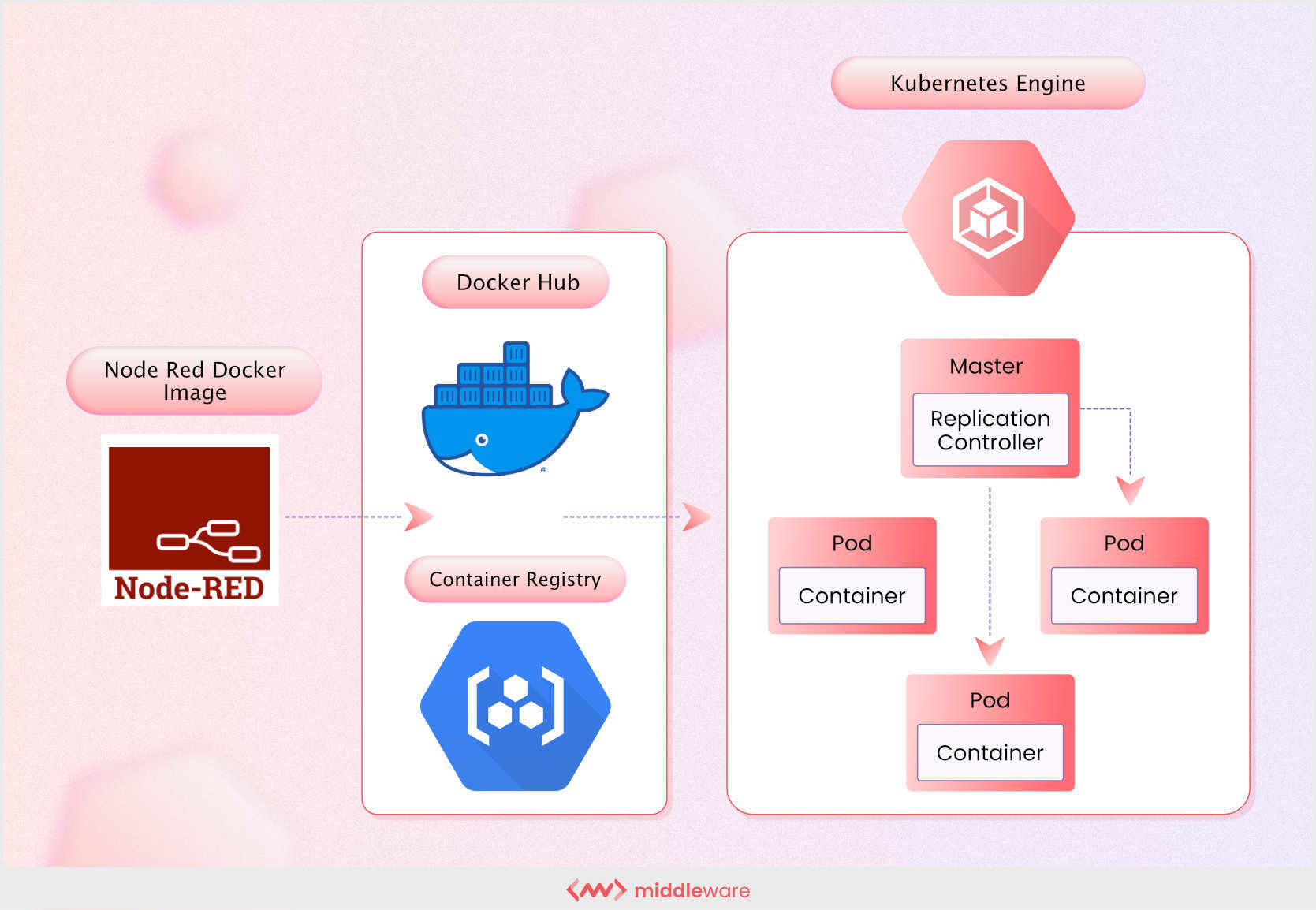Click the pink gradient fill of the right Pod
Image resolution: width=1316 pixels, height=910 pixels.
pos(1124,543)
